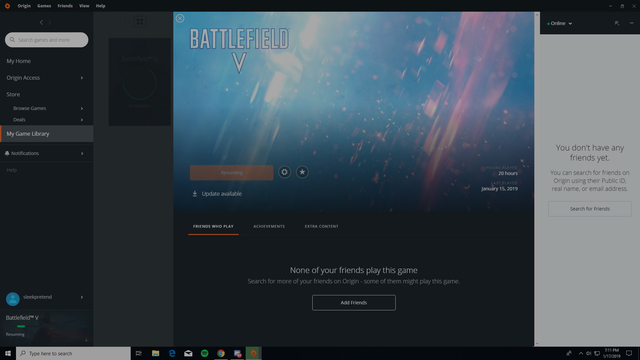The height and width of the screenshot is (360, 640).
Task: Click Search for Friends button
Action: pos(590,209)
